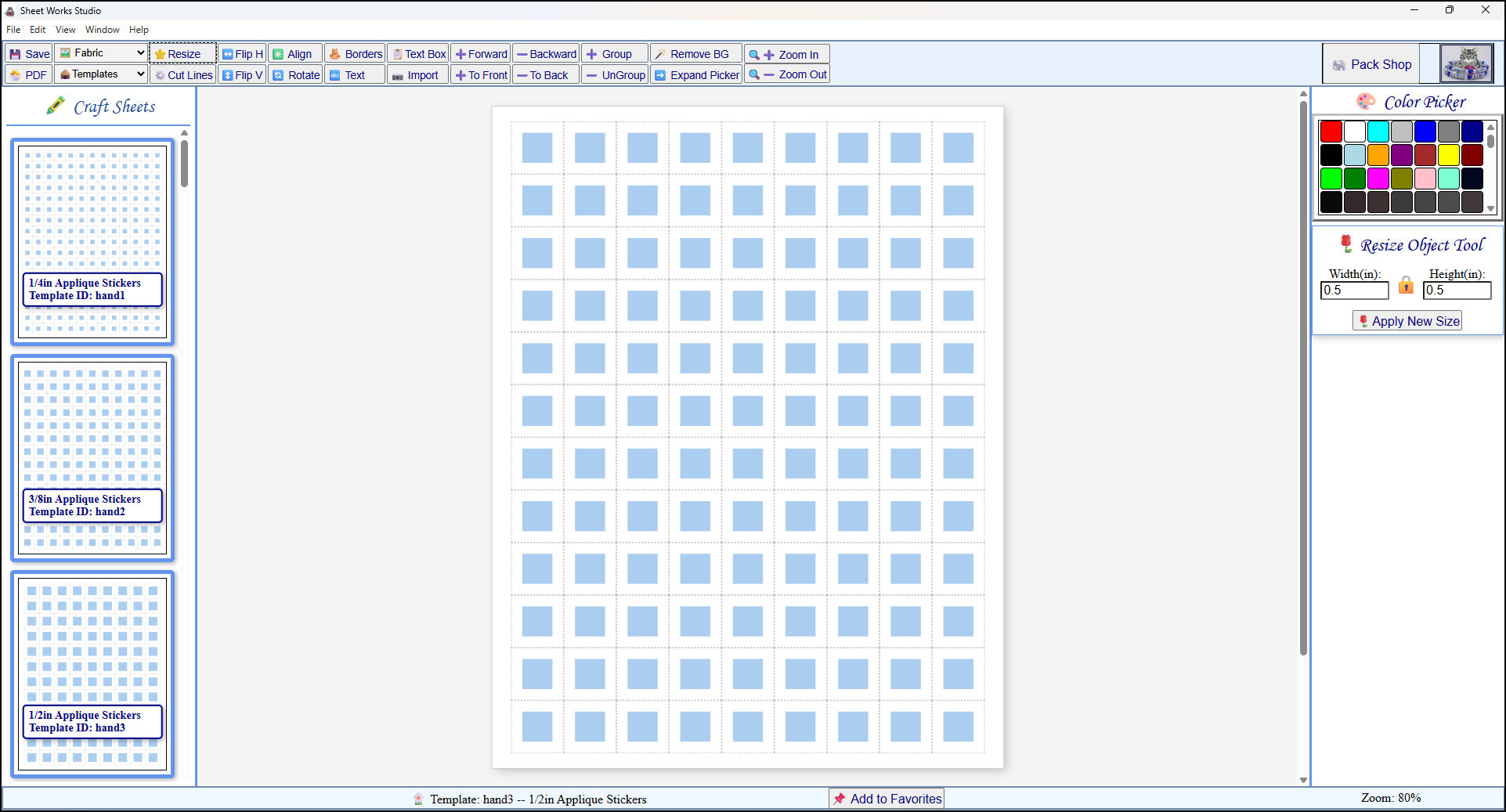
Task: Zoom in on the canvas
Action: [x=786, y=53]
